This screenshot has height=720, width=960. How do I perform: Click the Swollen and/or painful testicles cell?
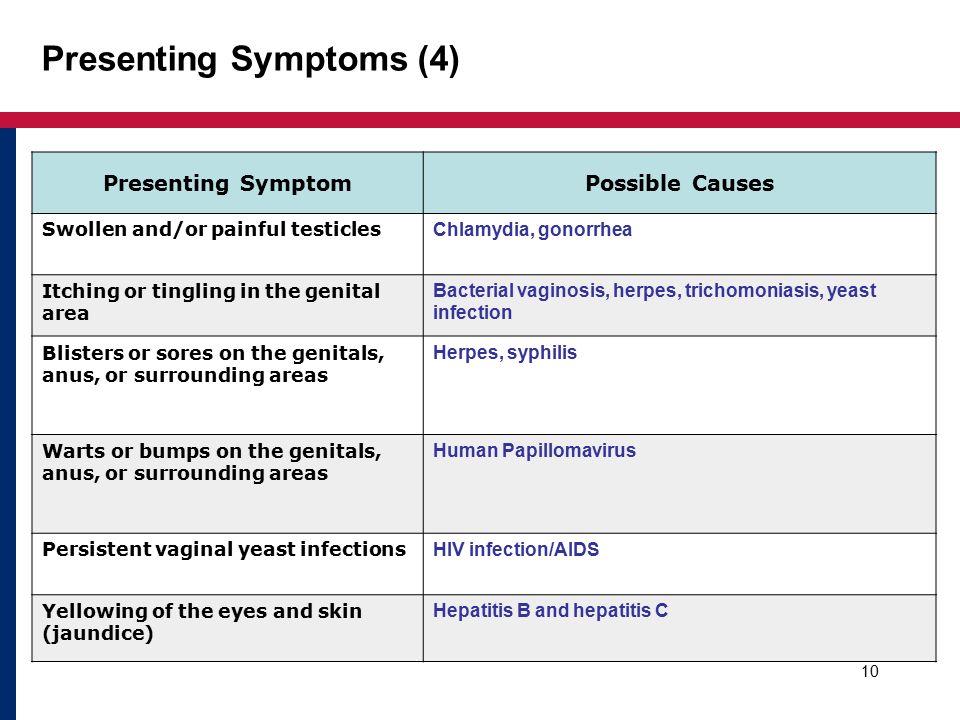tap(227, 244)
